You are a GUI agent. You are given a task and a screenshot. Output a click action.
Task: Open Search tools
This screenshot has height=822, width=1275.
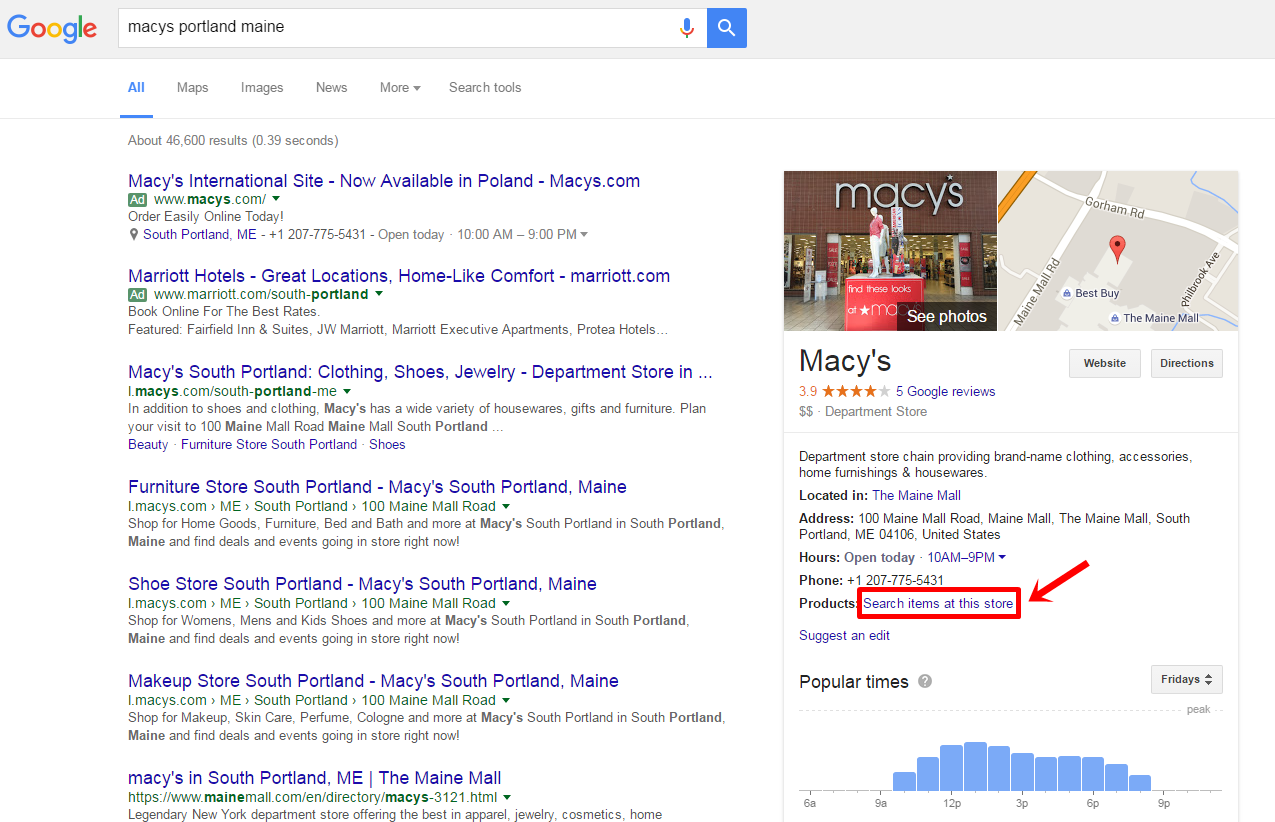coord(485,87)
